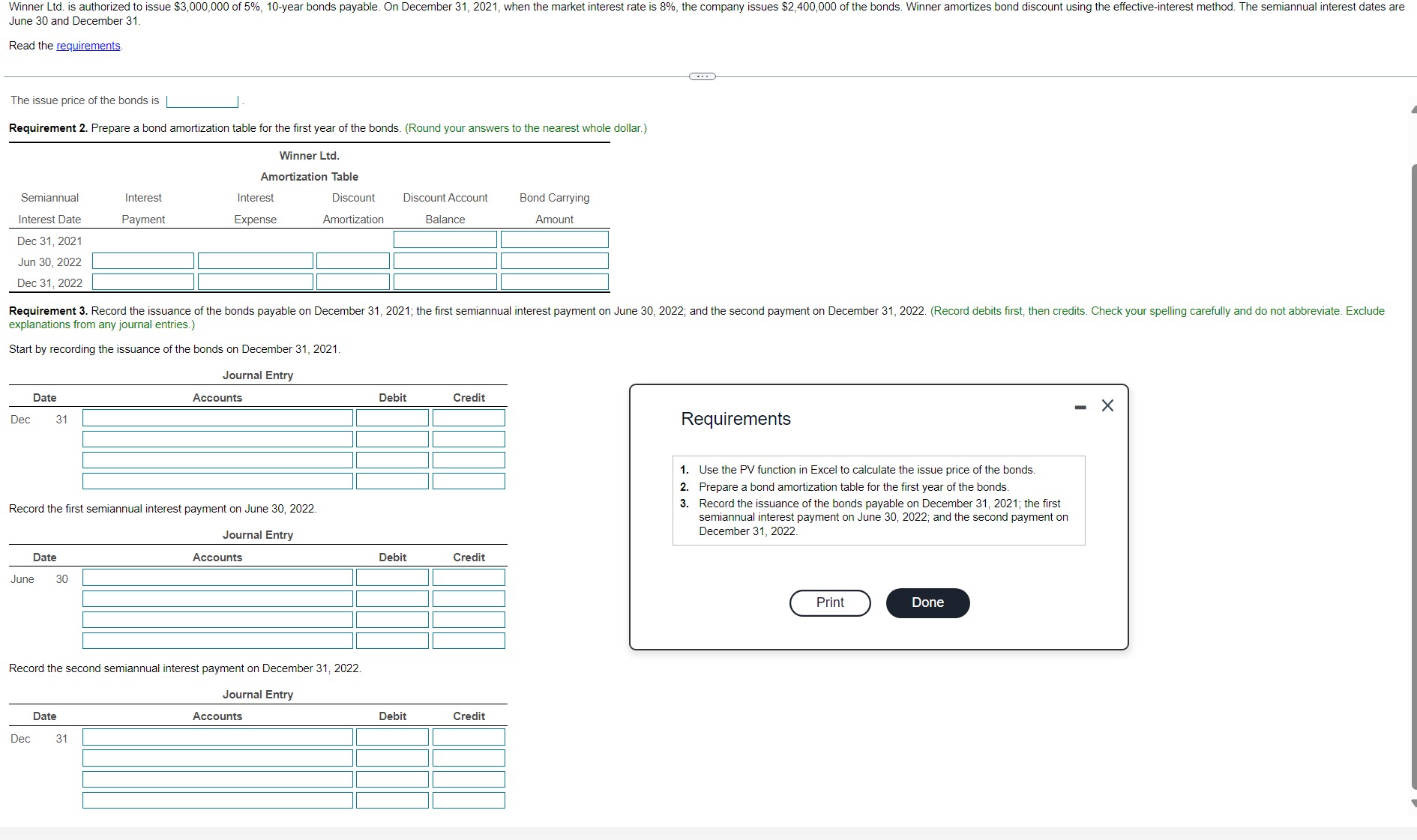Click first credit field of June 30 entry
This screenshot has height=840, width=1417.
[469, 578]
